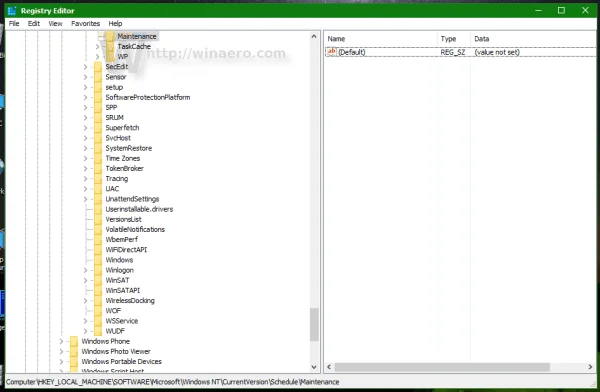Click the Time Zones folder icon

click(98, 158)
